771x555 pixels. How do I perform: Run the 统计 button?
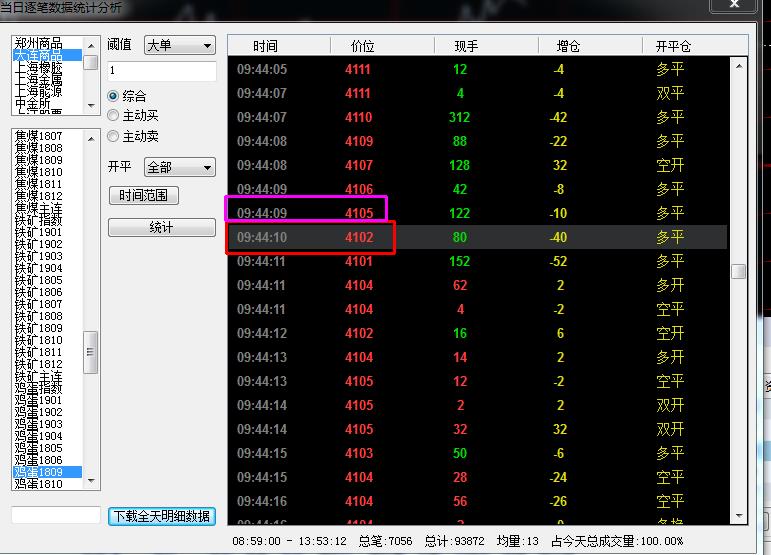click(x=161, y=228)
